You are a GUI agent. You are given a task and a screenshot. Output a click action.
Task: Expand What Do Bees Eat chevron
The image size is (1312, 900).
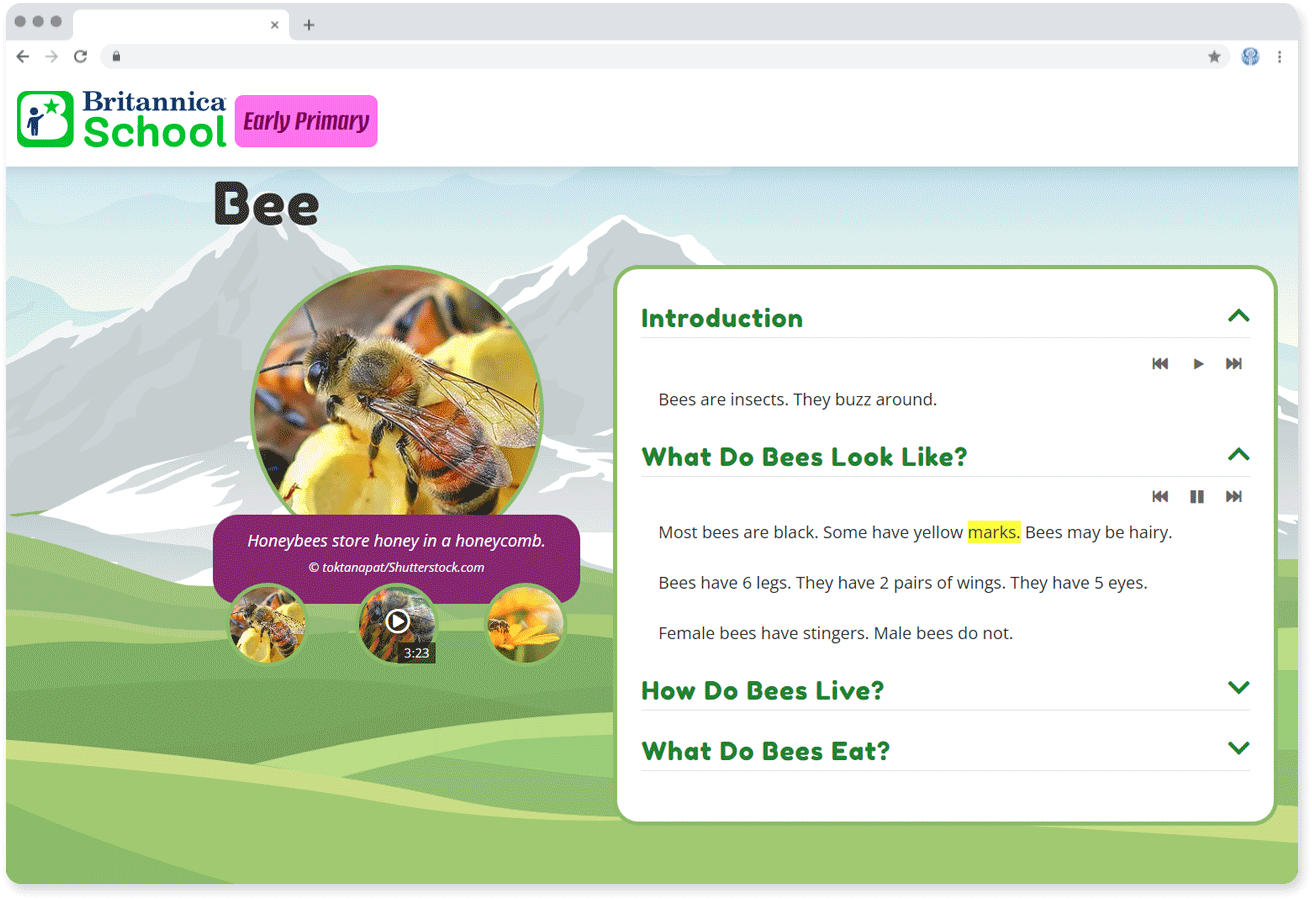pyautogui.click(x=1238, y=748)
